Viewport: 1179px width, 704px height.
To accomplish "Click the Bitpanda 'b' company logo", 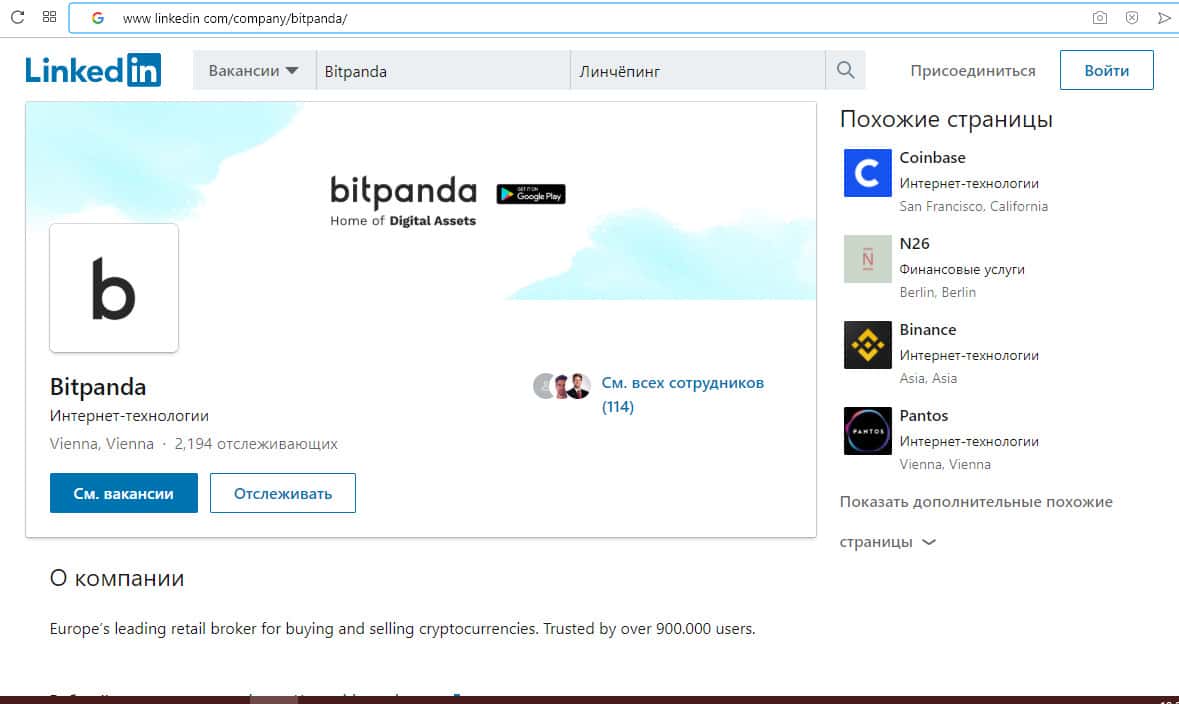I will 114,288.
